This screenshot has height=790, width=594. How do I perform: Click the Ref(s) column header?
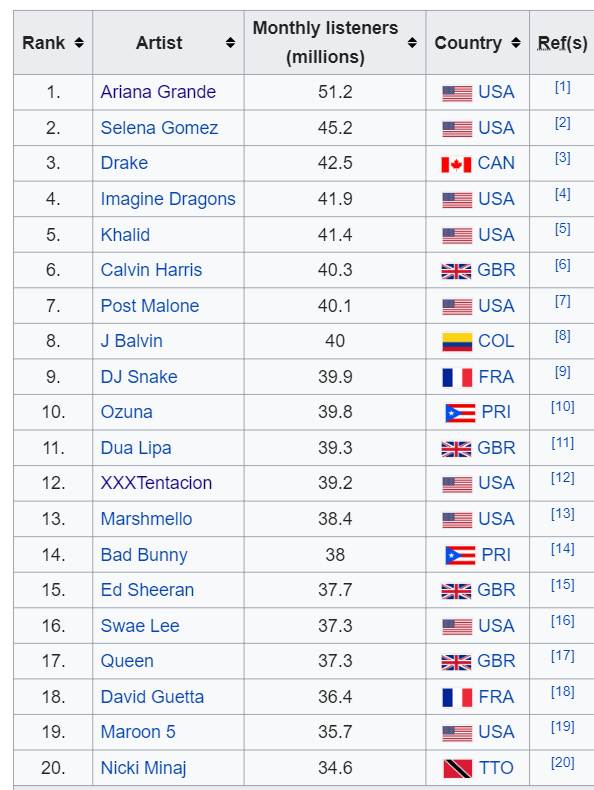(562, 43)
